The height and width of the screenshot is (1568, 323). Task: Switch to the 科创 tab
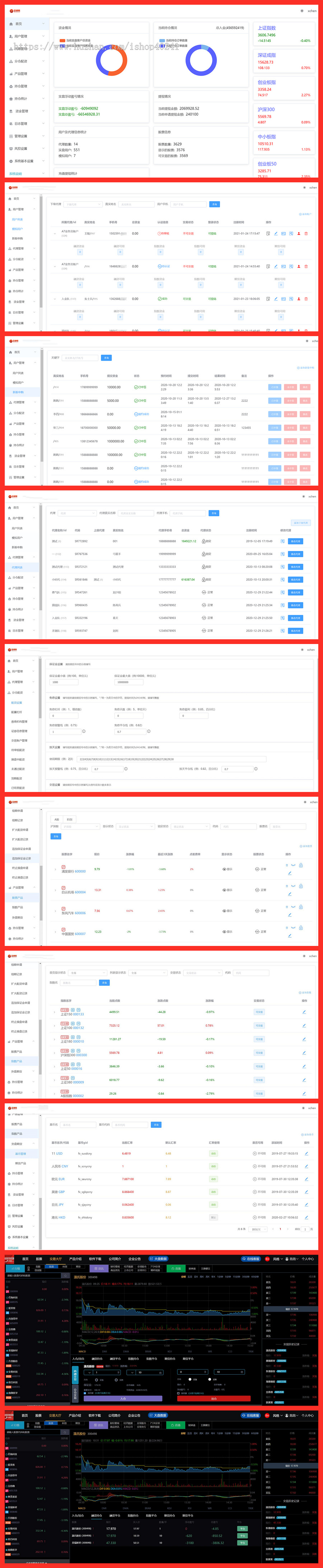[x=69, y=819]
